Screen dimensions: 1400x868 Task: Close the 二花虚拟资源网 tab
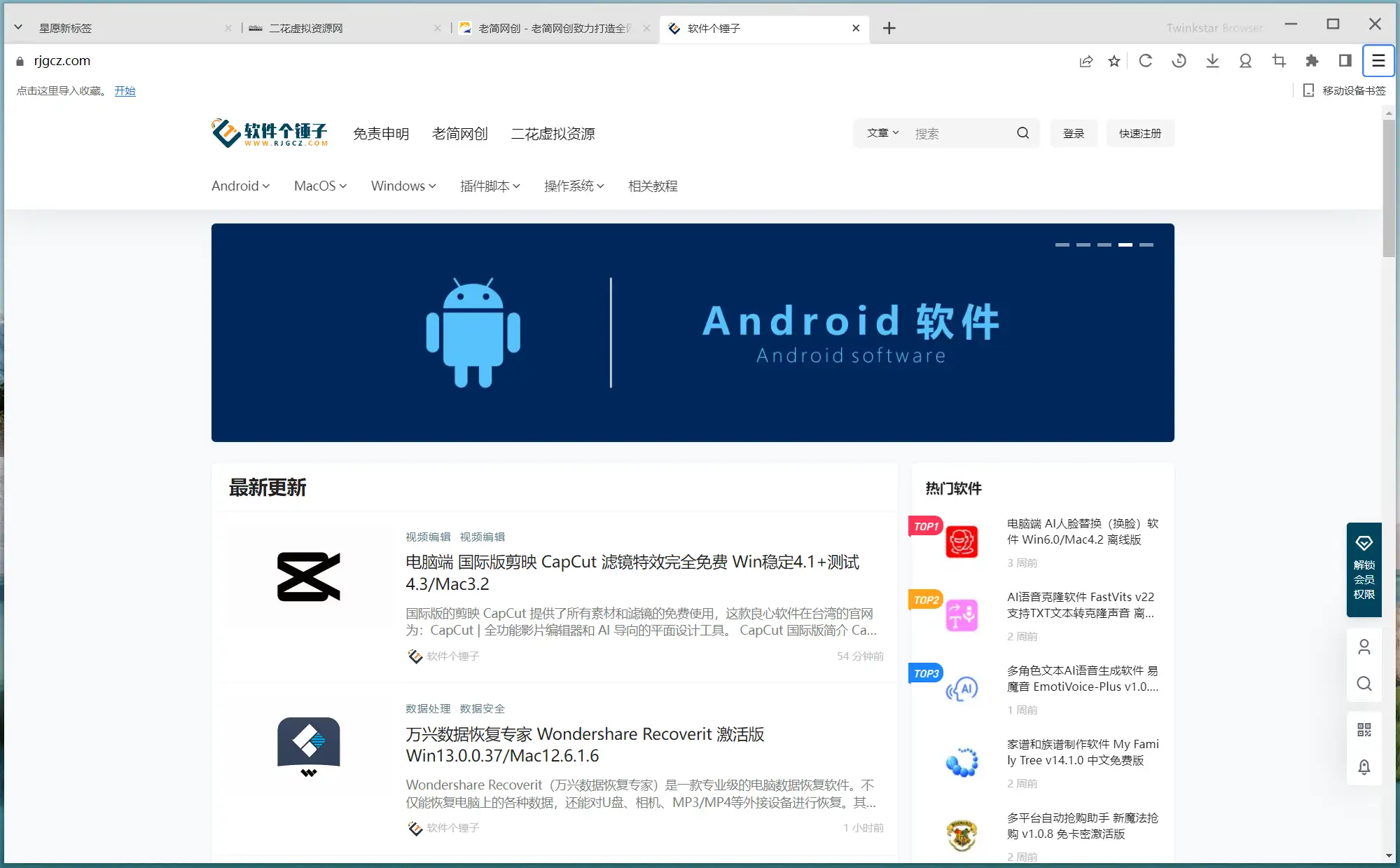point(437,28)
